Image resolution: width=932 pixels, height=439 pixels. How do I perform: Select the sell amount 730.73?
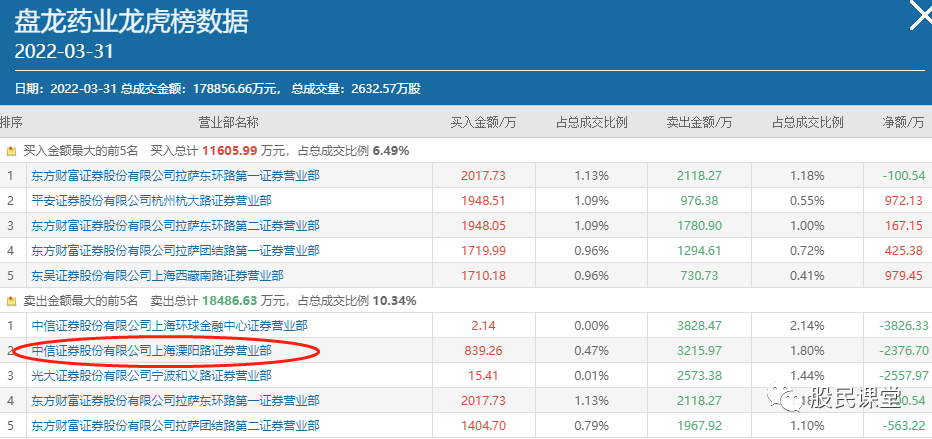[699, 276]
